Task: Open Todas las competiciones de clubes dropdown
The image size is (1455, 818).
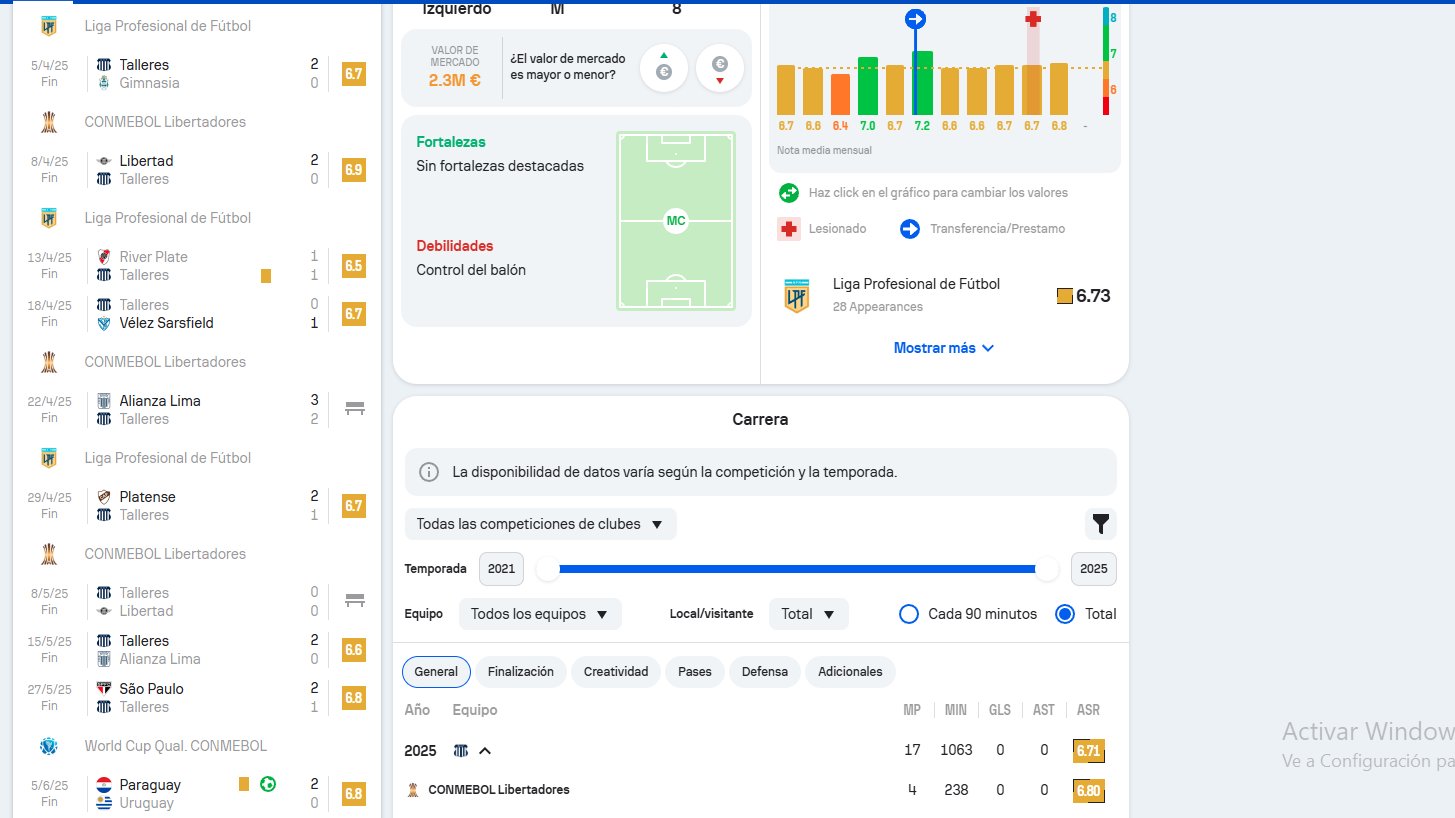Action: tap(540, 524)
